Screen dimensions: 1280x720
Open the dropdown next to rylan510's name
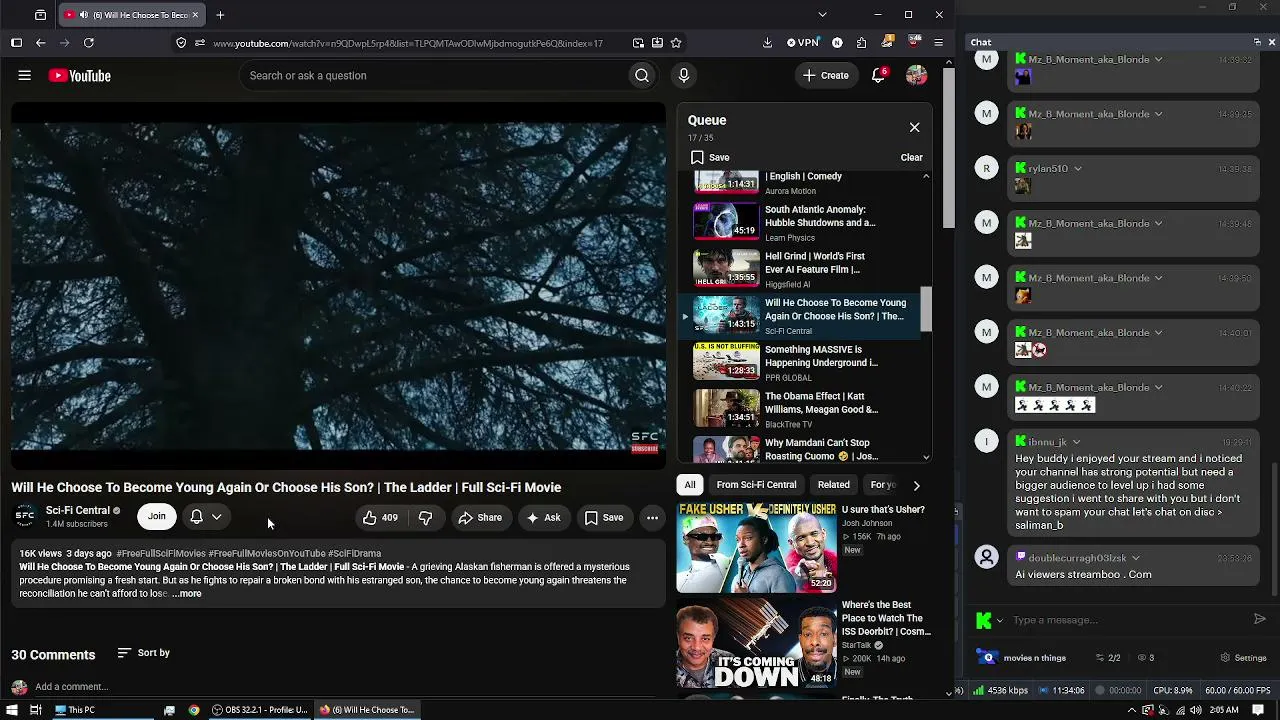(1077, 169)
